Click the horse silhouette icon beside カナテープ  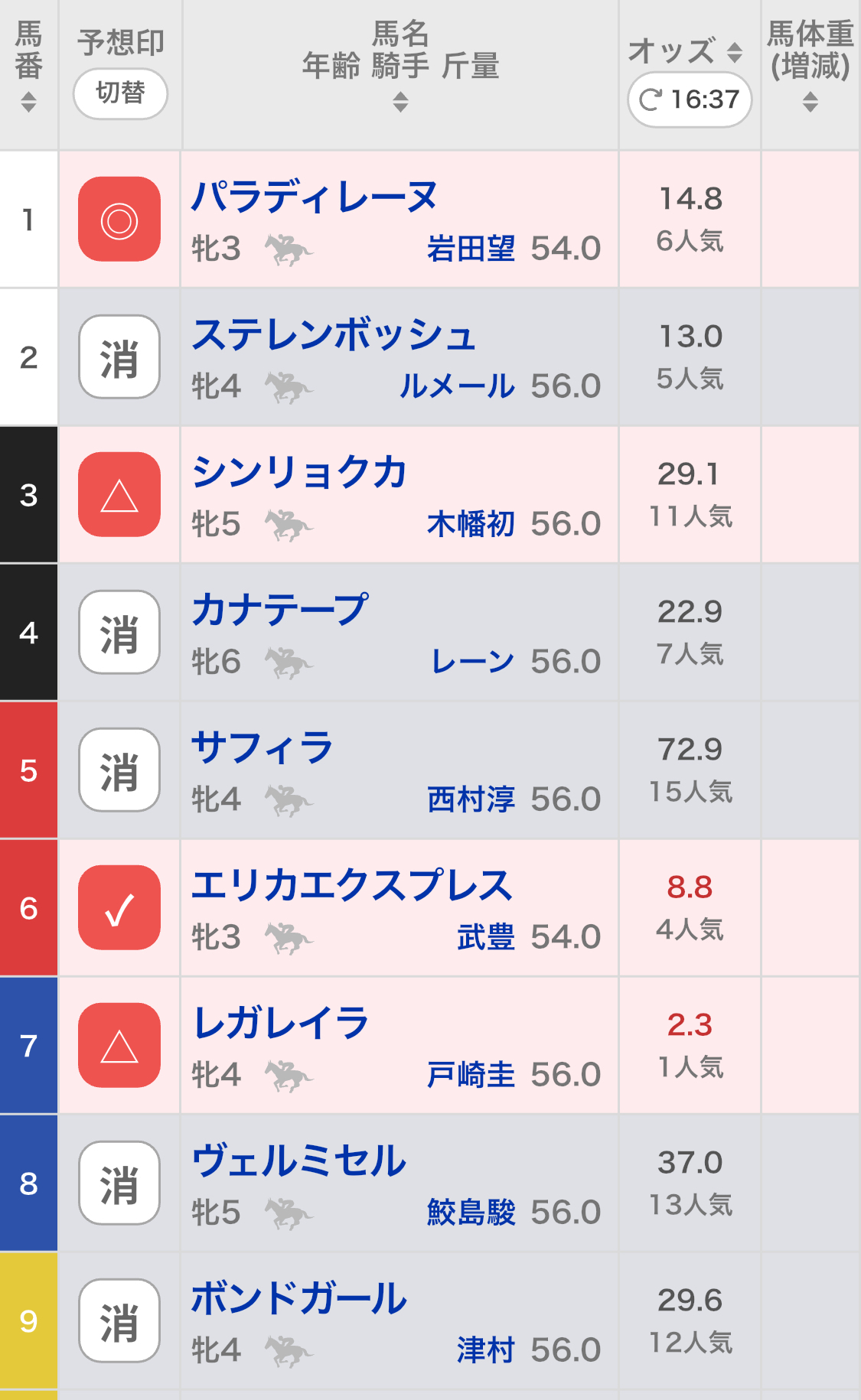click(288, 663)
